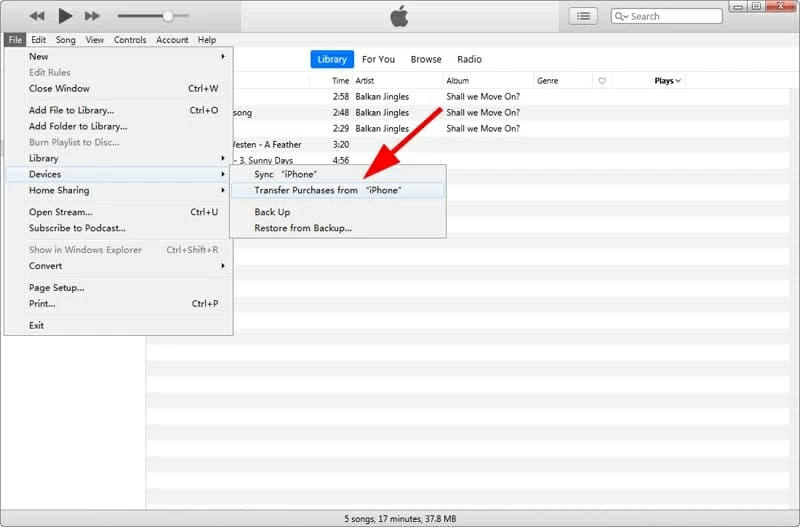The width and height of the screenshot is (800, 527).
Task: Open the list view icon button
Action: (583, 16)
